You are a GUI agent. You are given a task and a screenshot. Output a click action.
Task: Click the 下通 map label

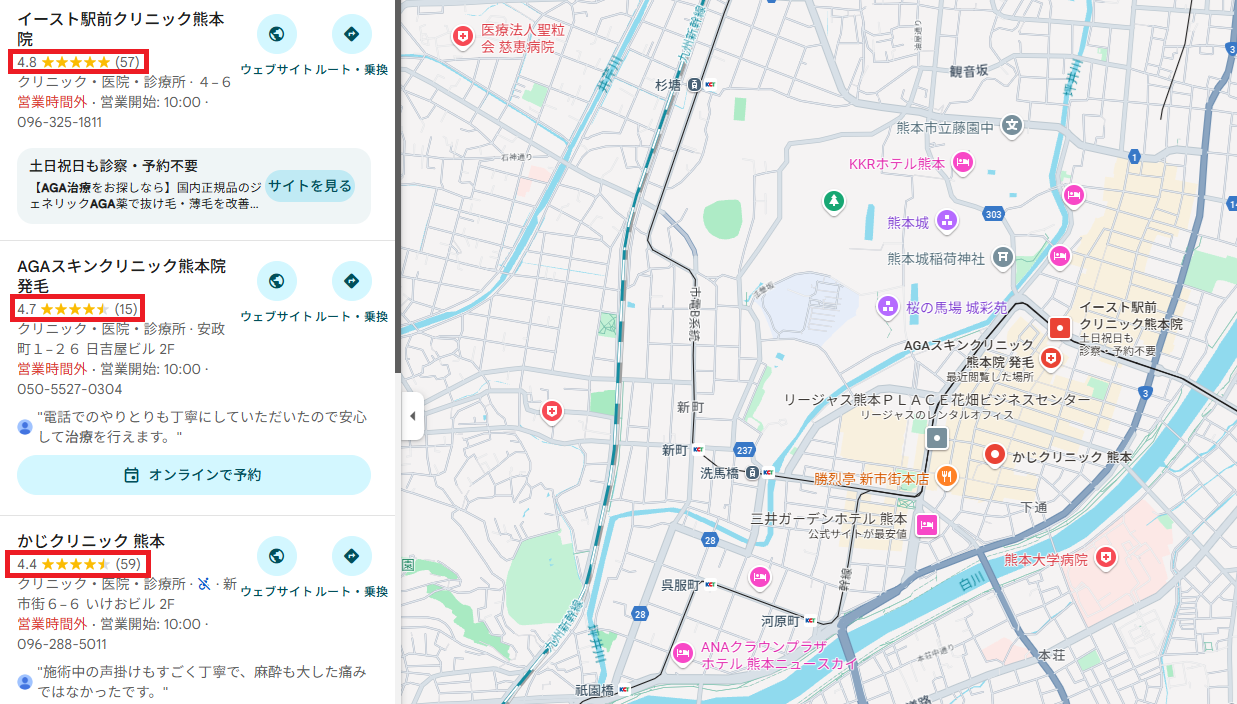1034,508
